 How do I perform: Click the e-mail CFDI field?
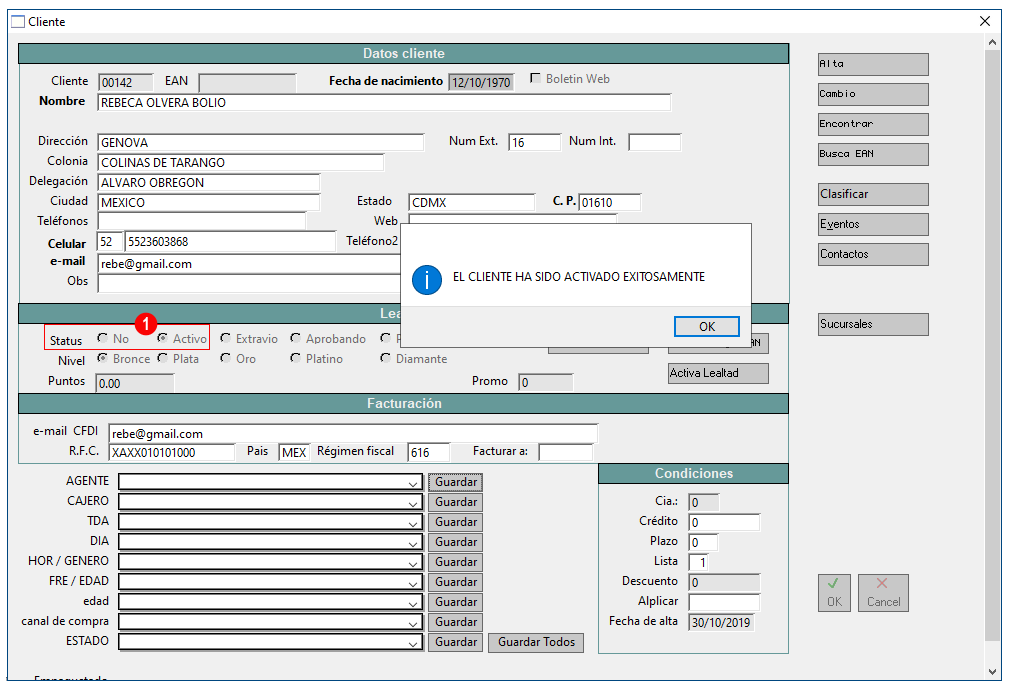pos(353,434)
